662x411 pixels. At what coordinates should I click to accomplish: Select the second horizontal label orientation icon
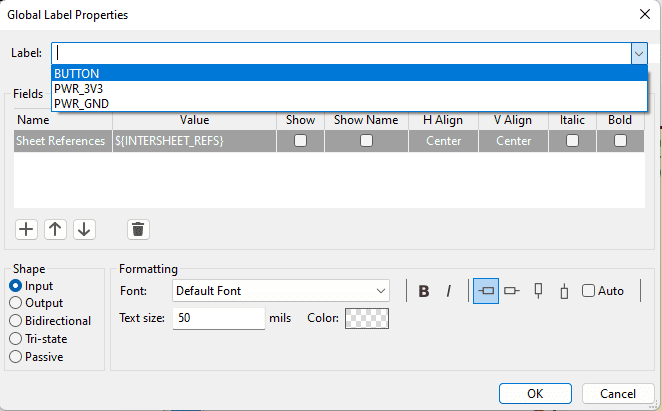[x=512, y=291]
